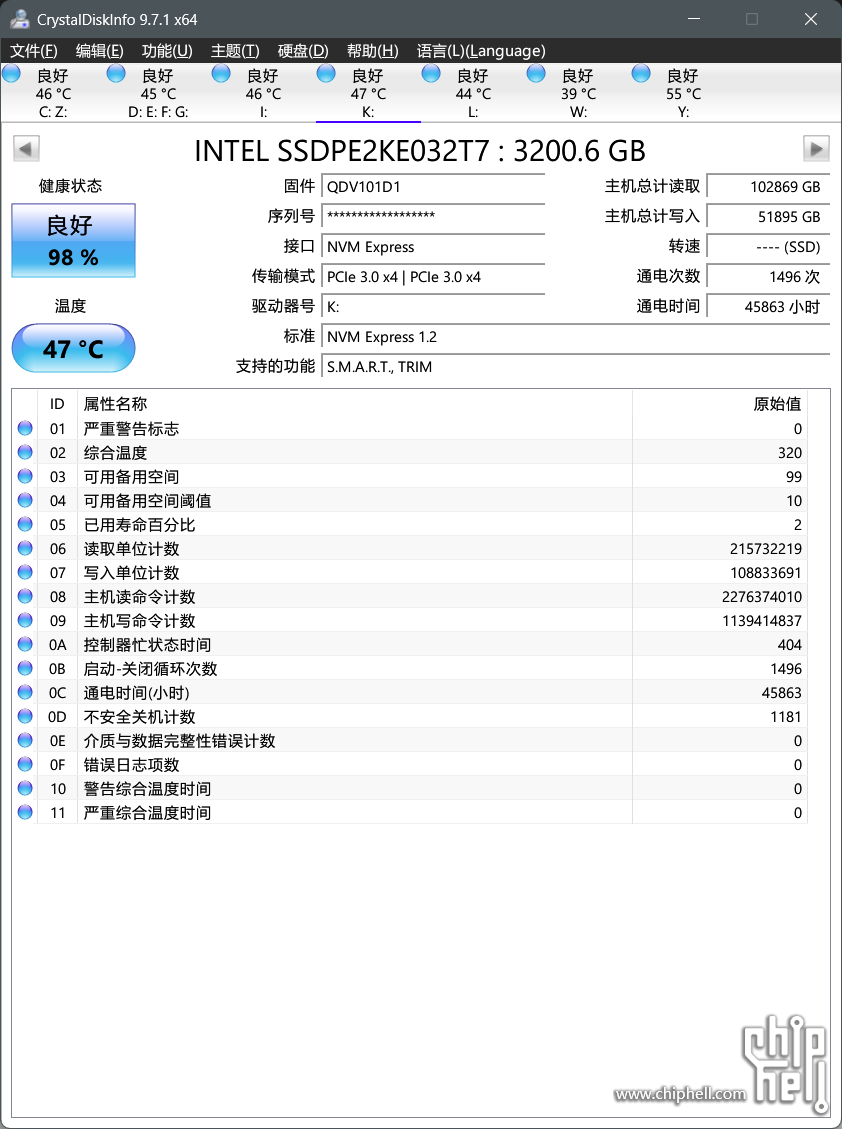Click the next disk right arrow button
The width and height of the screenshot is (842, 1129).
pyautogui.click(x=817, y=149)
